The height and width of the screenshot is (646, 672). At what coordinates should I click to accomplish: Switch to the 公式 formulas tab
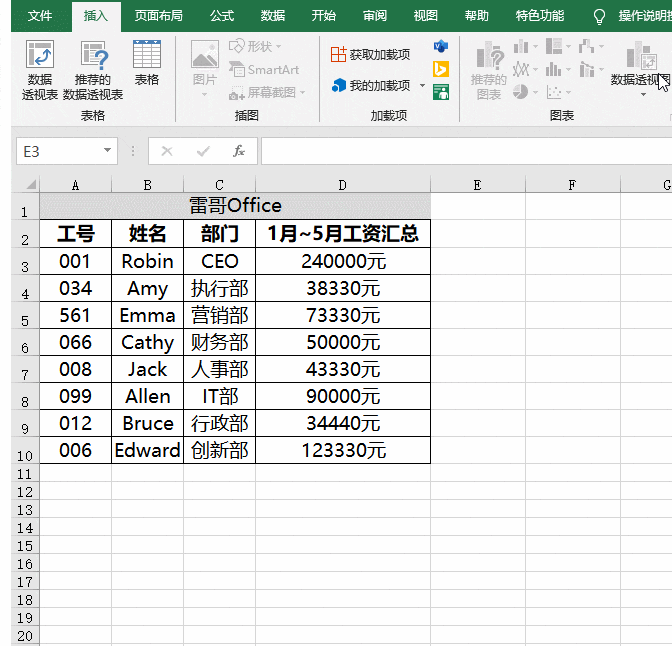point(222,16)
